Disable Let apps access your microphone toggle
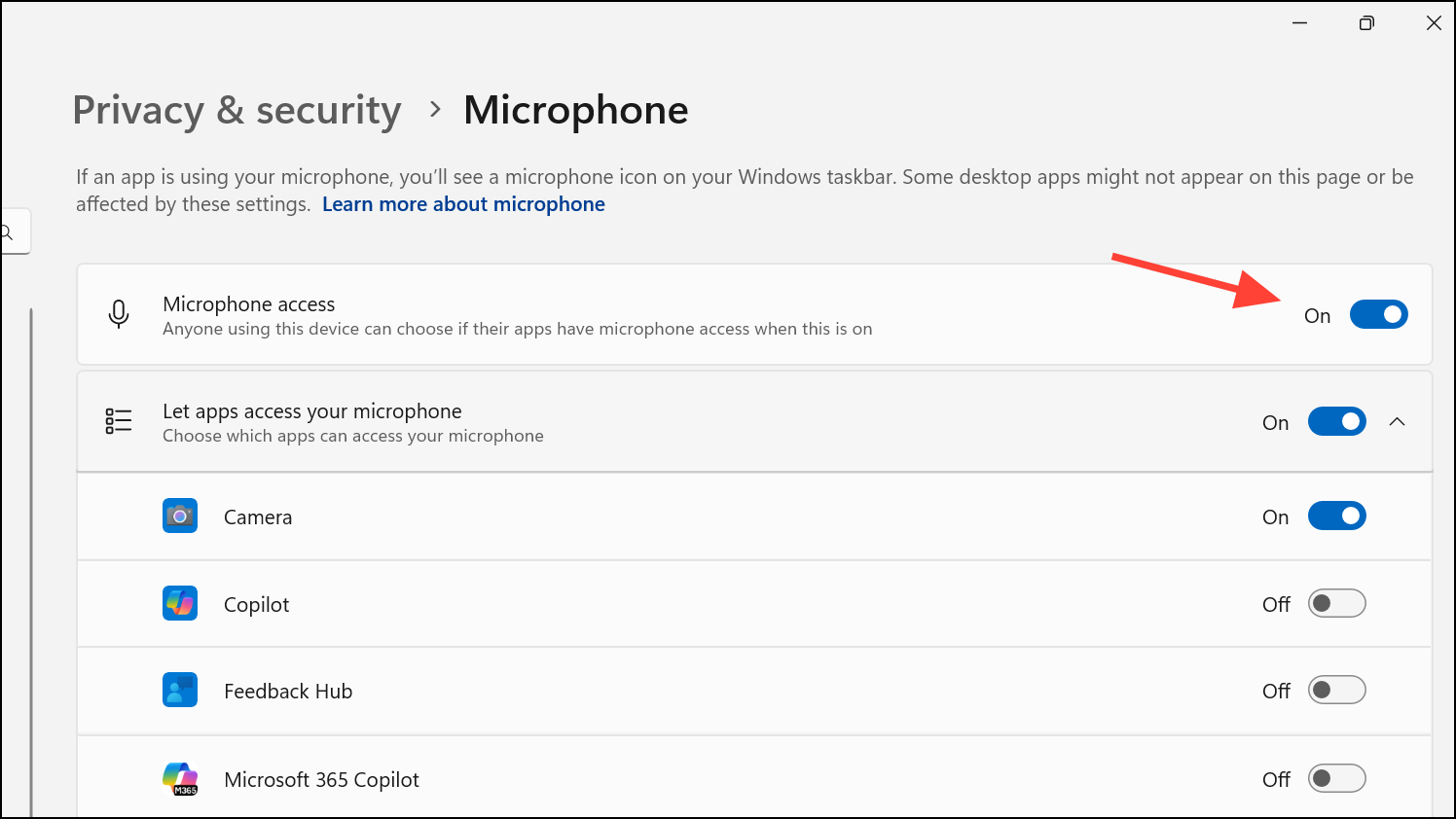The image size is (1456, 819). click(x=1336, y=421)
